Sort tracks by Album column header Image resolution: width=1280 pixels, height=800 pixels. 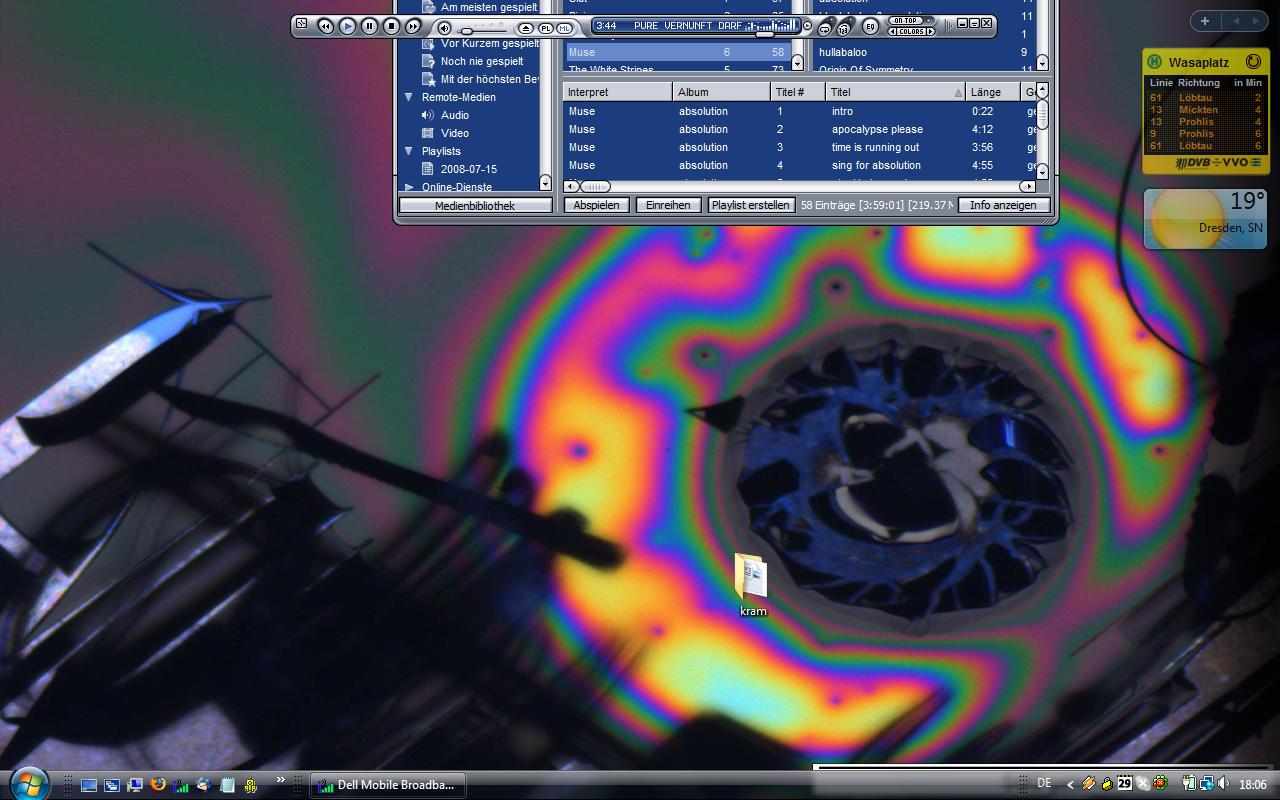721,92
